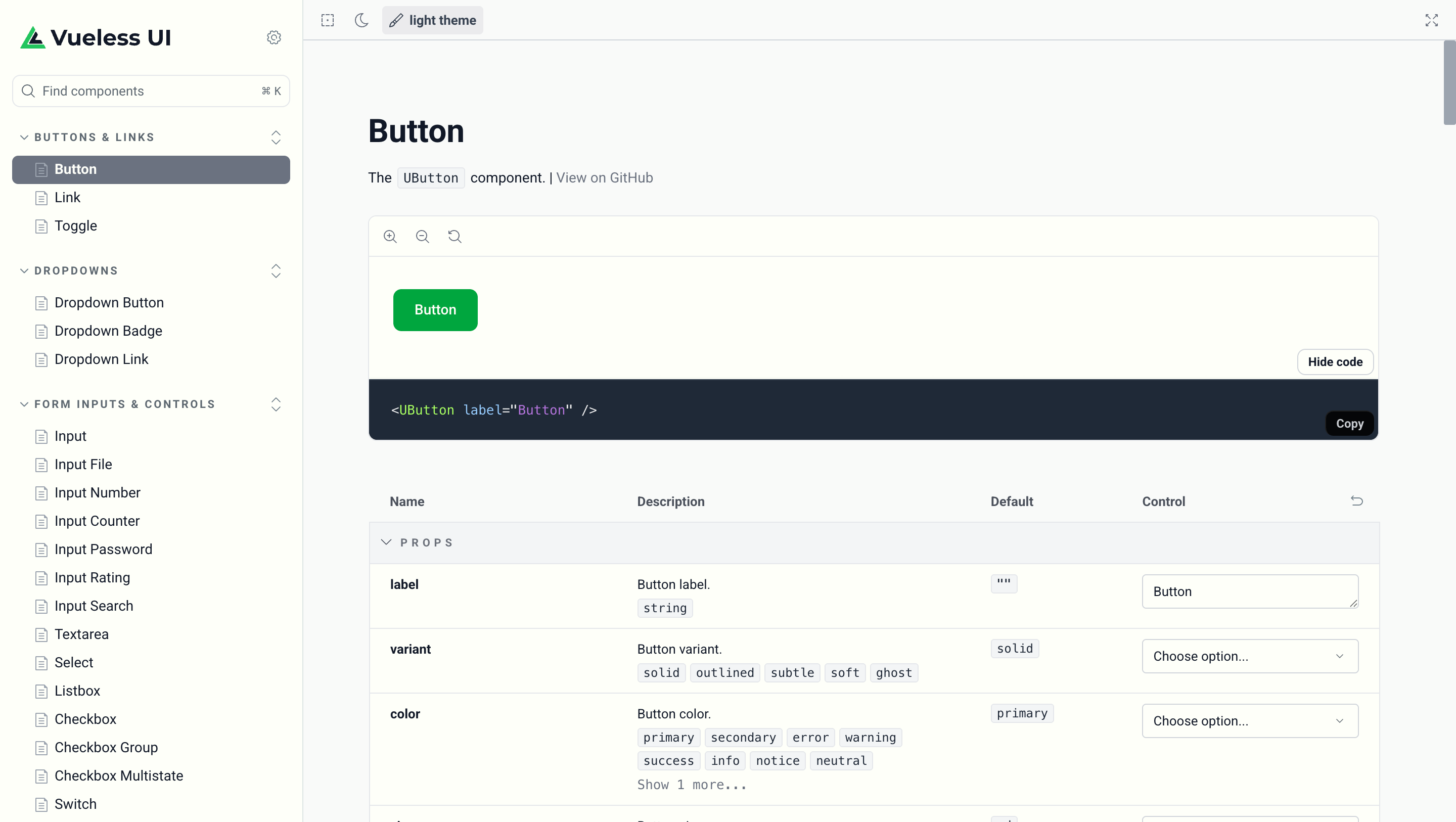The height and width of the screenshot is (822, 1456).
Task: Select Dropdown Badge in the sidebar
Action: click(x=108, y=331)
